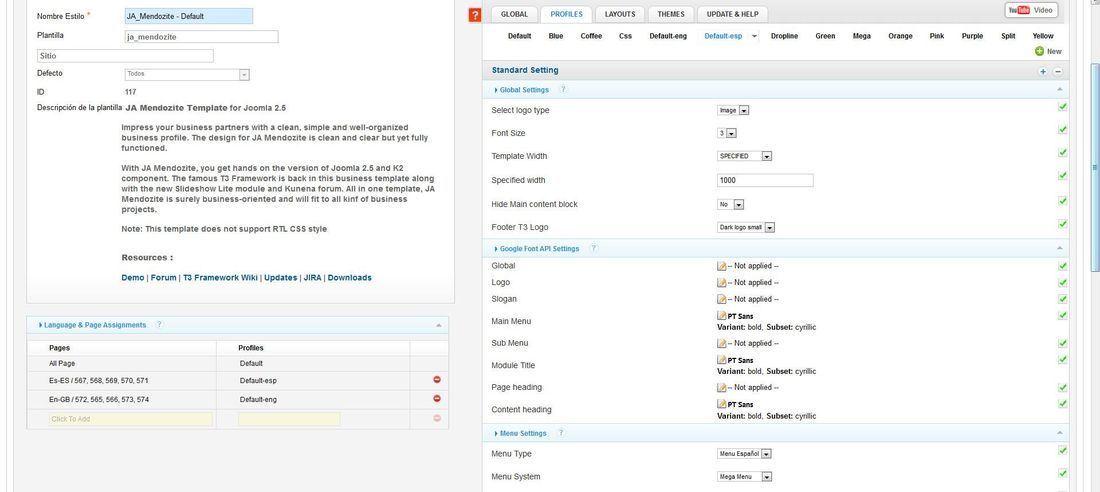This screenshot has height=492, width=1100.
Task: Click help icon next to Google Font API Settings
Action: point(593,248)
